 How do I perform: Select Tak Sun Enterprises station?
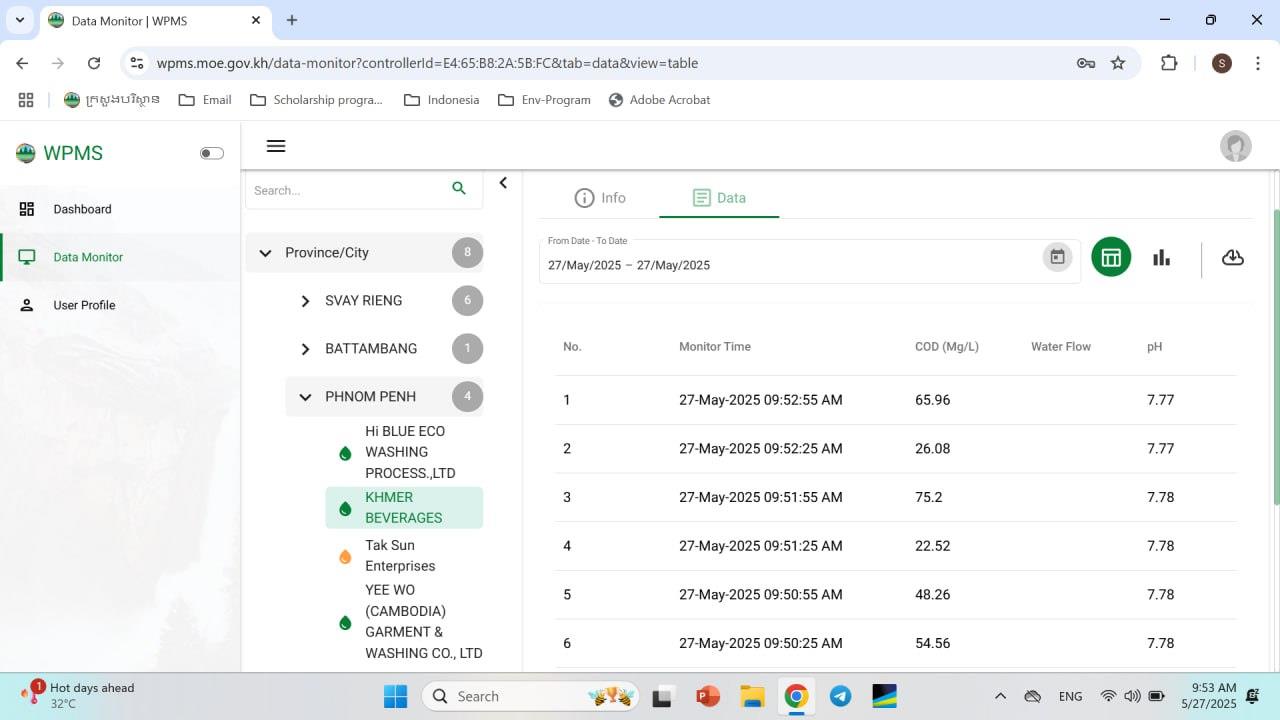point(404,556)
